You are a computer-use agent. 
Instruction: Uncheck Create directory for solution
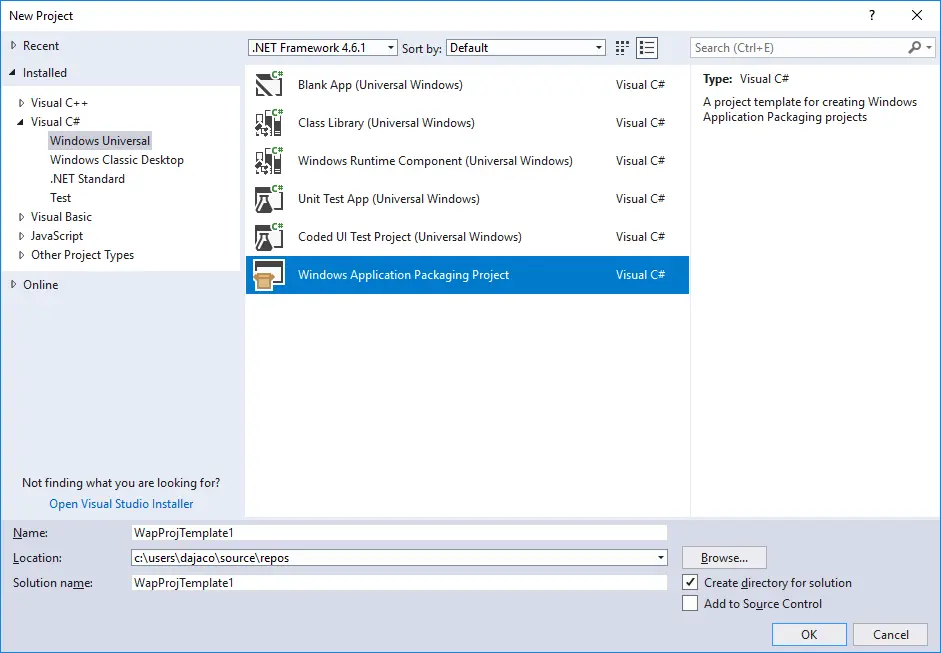(690, 582)
